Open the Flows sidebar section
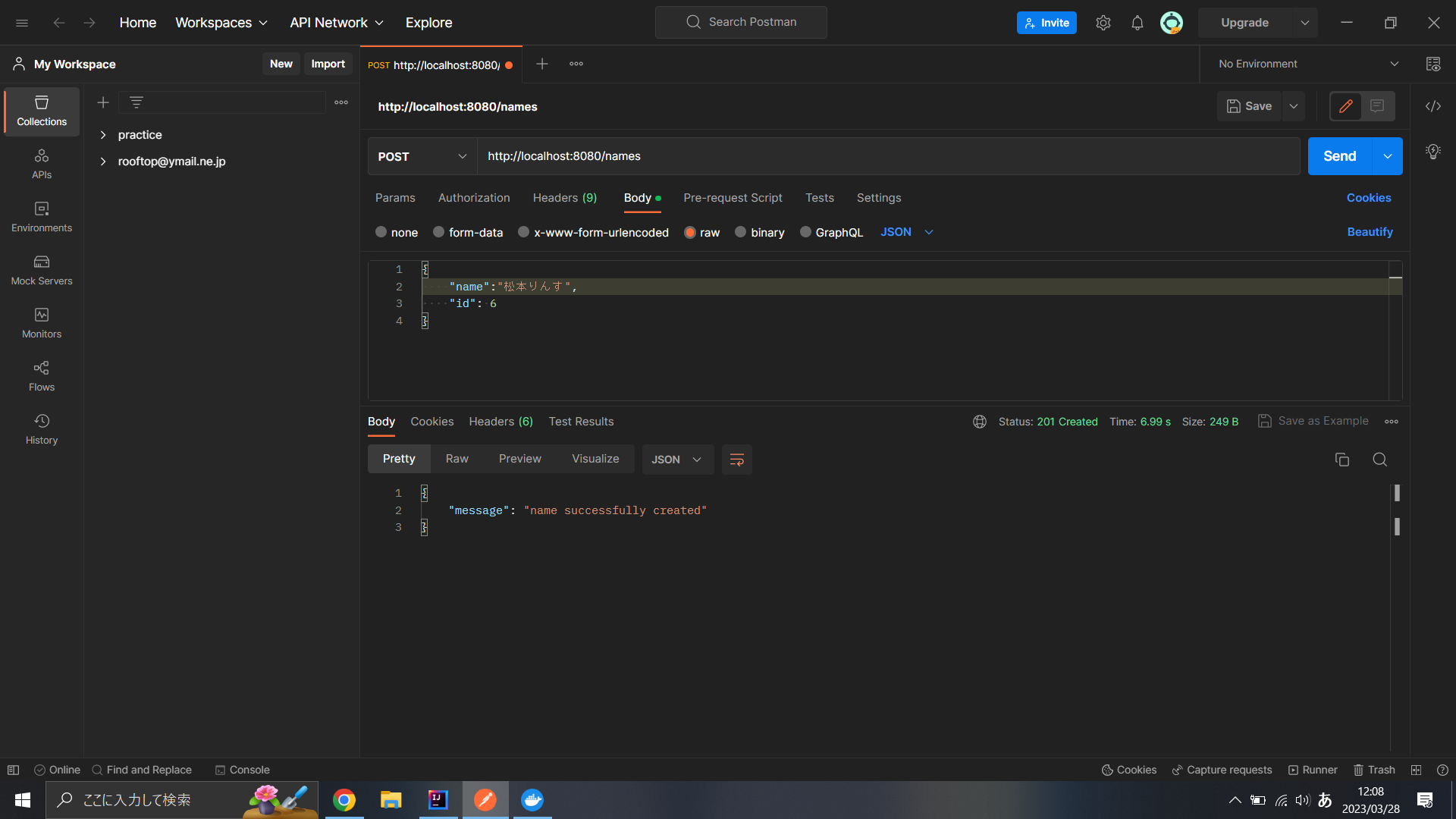 pyautogui.click(x=42, y=376)
